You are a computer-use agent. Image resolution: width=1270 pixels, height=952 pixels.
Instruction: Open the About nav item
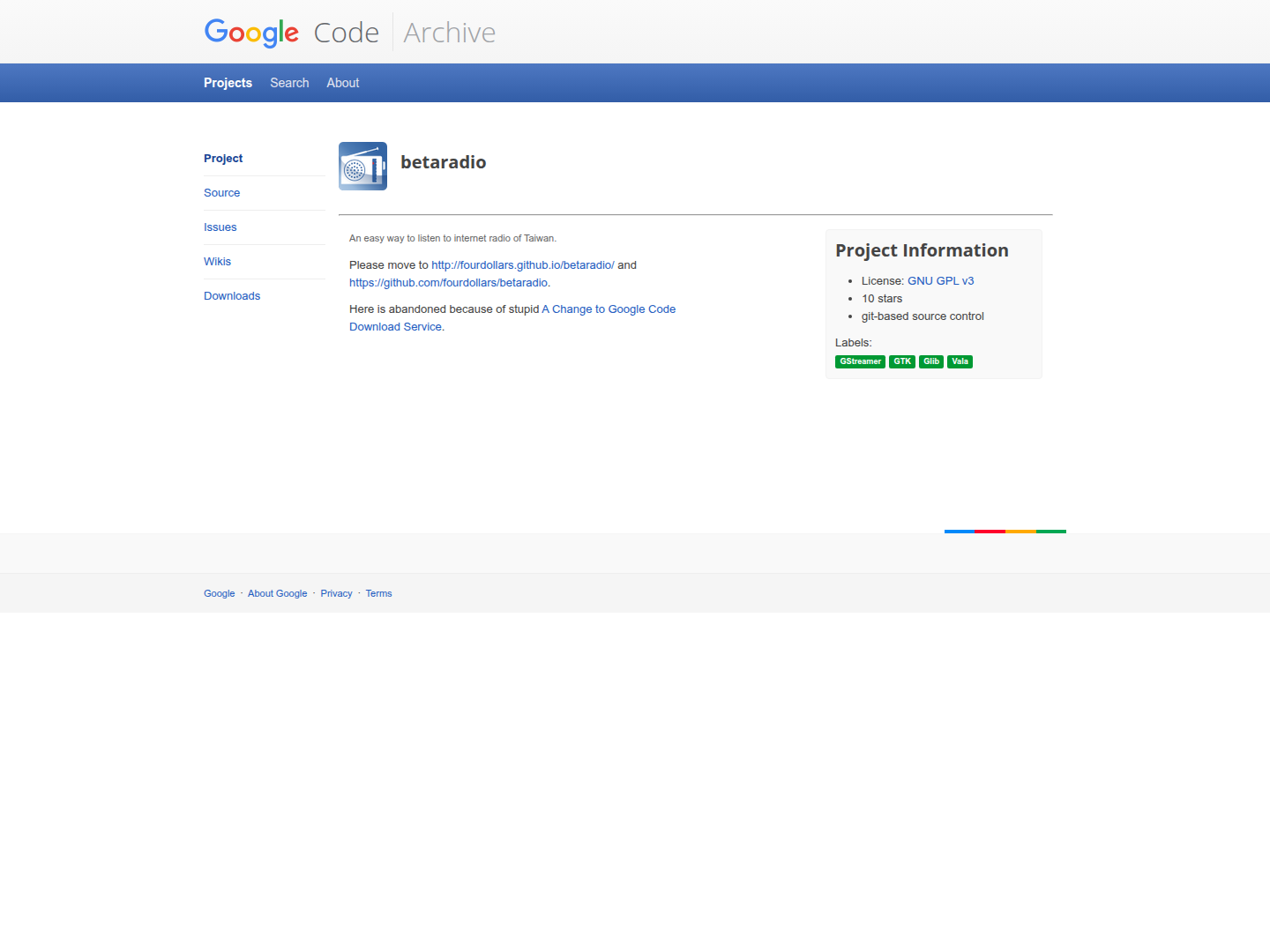coord(343,83)
